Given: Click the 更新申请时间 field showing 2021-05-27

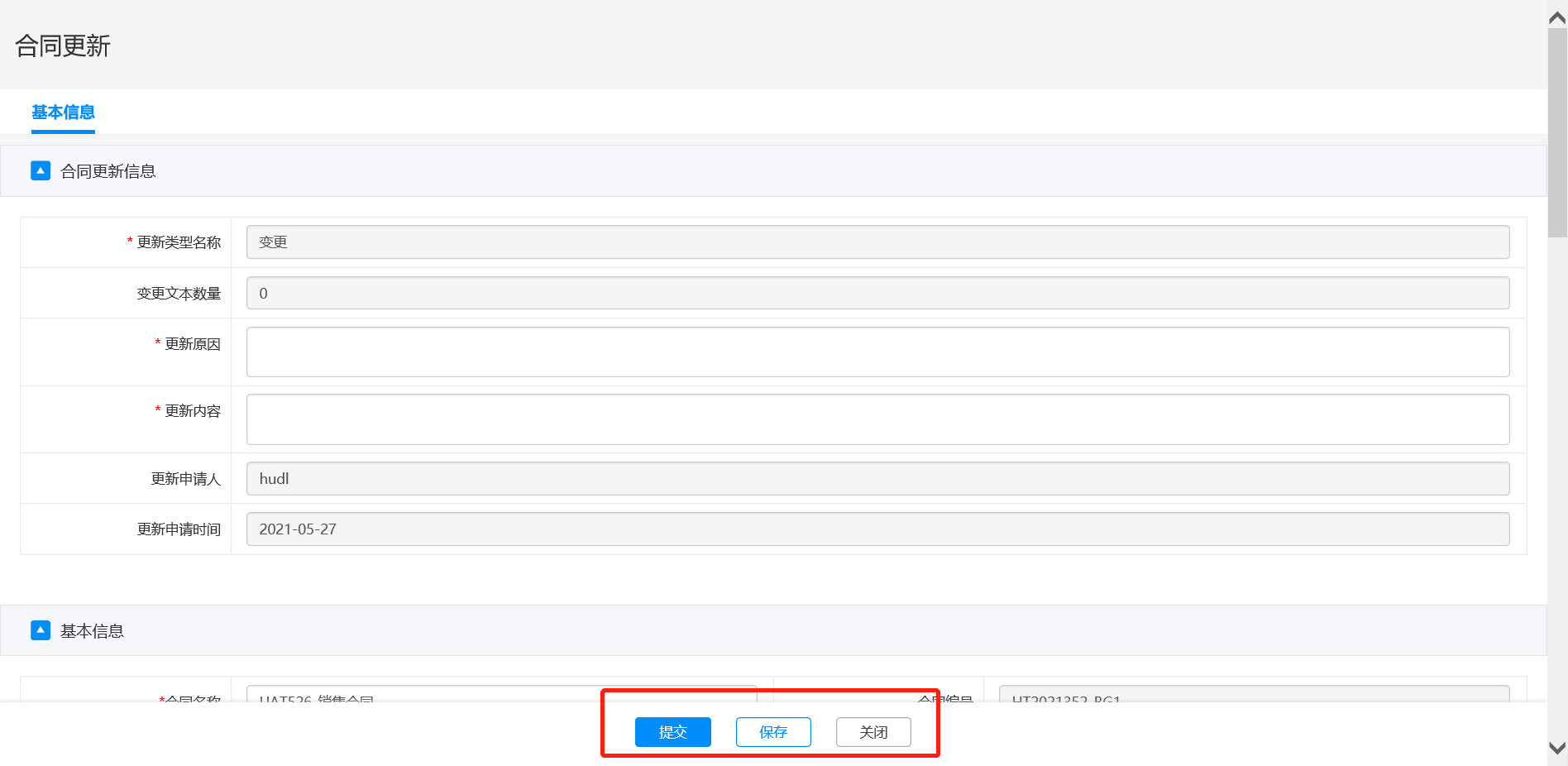Looking at the screenshot, I should tap(877, 529).
